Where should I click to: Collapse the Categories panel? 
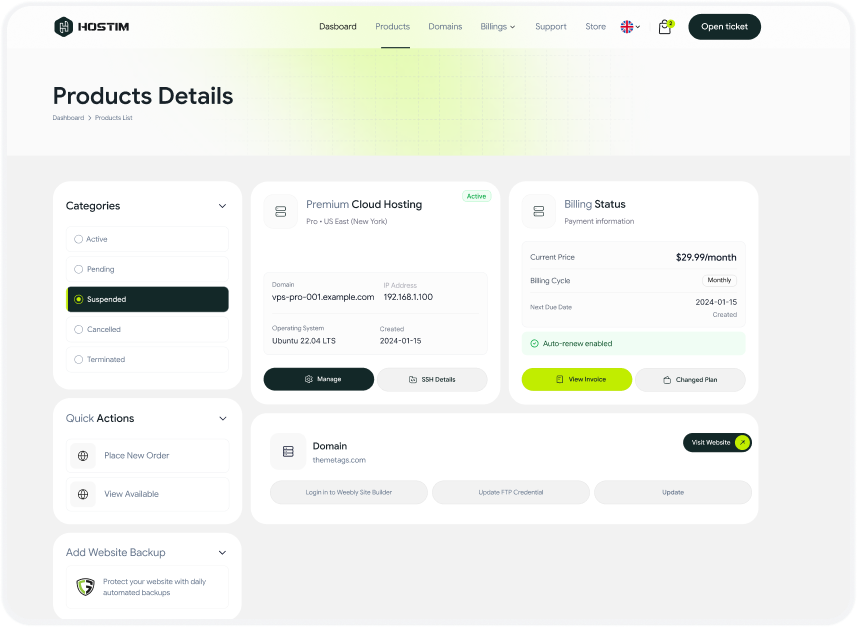point(222,206)
